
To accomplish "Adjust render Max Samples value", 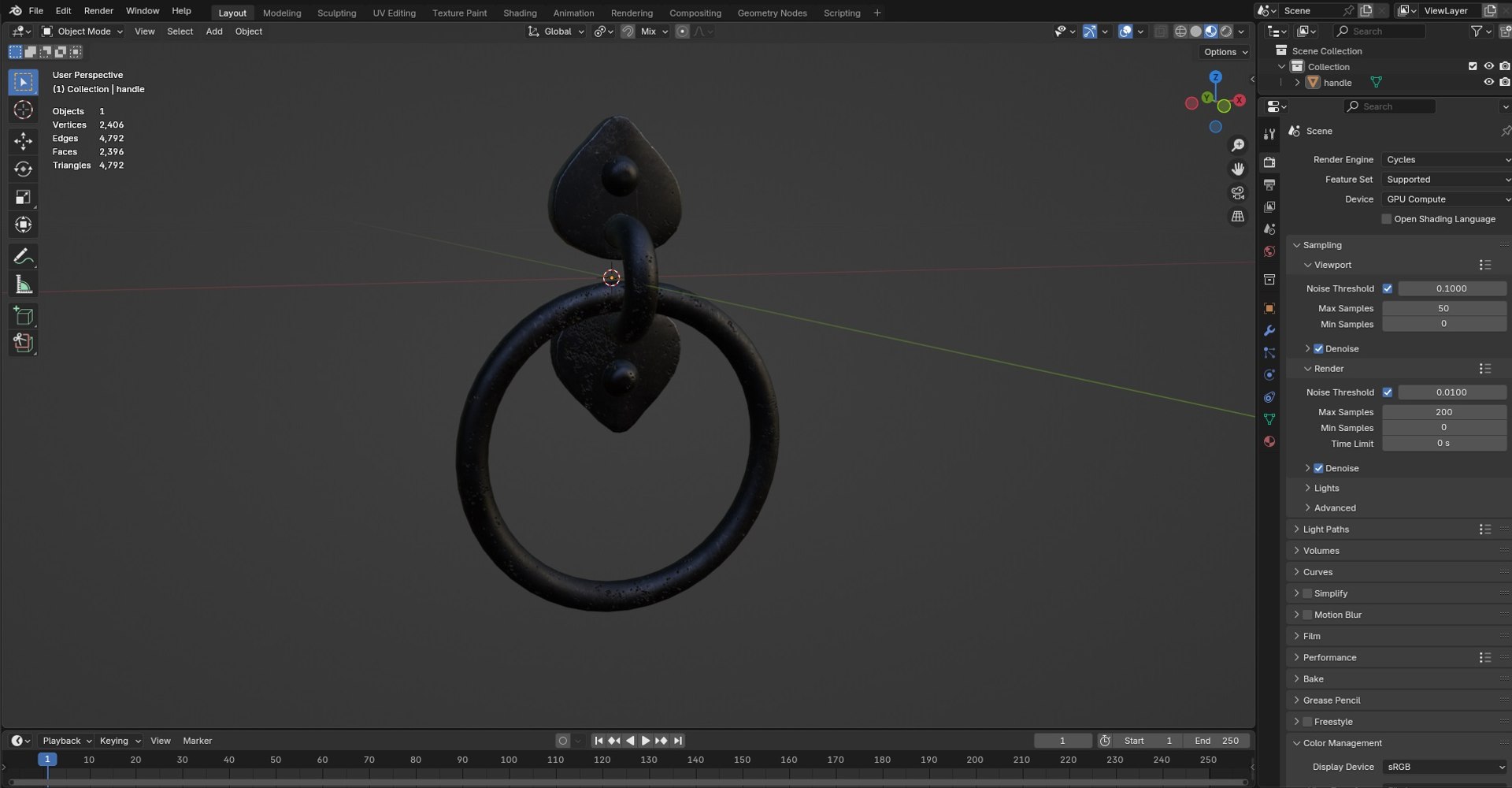I will (1444, 412).
